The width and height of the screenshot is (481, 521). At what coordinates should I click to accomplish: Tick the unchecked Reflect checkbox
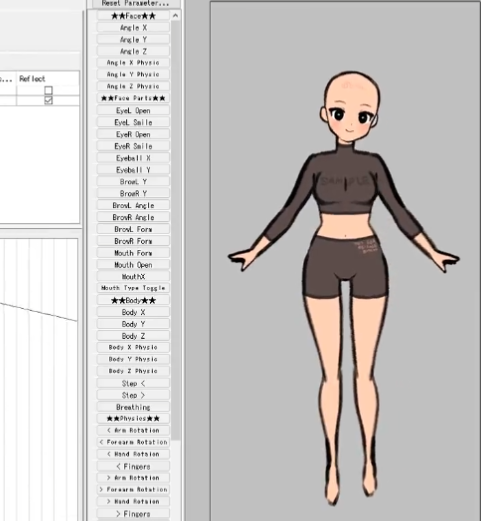(x=49, y=90)
